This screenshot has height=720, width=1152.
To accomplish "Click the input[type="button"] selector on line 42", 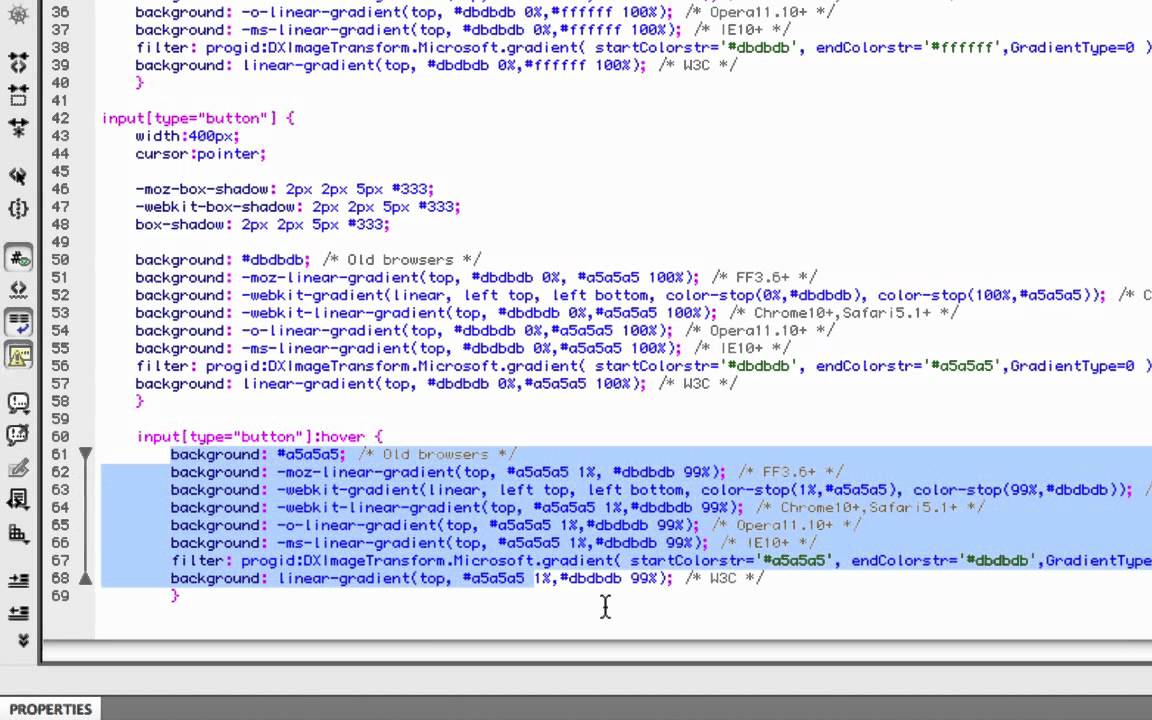I will 190,118.
